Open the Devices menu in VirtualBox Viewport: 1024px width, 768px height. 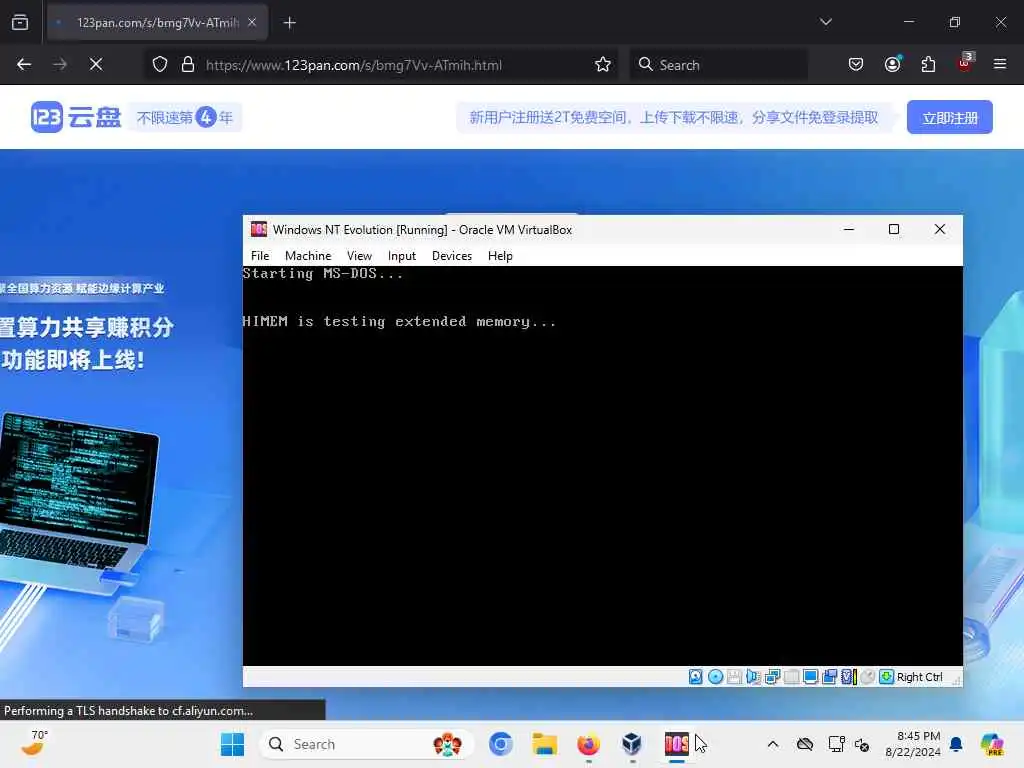coord(452,256)
